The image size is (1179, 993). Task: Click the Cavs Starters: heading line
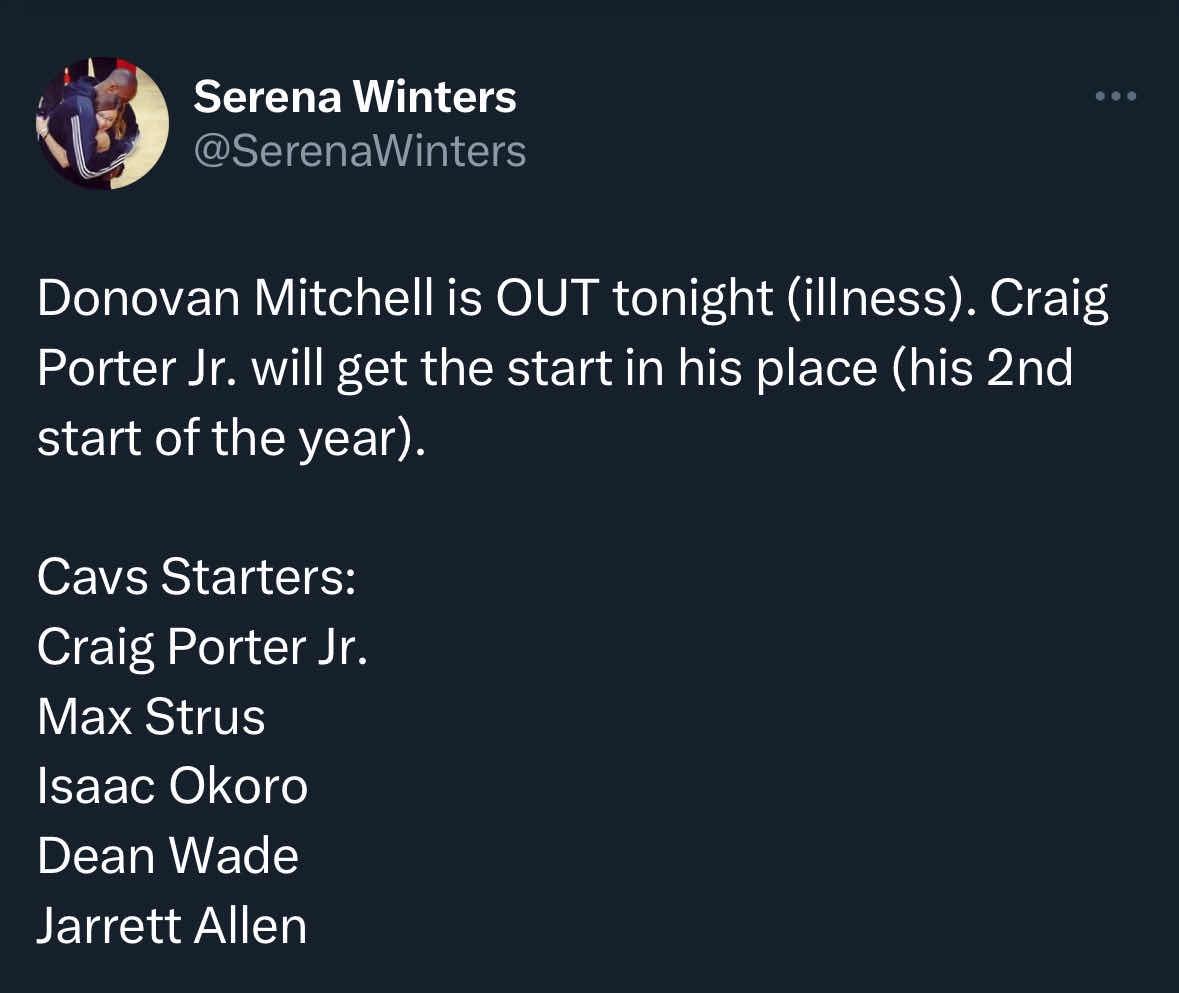(x=196, y=578)
